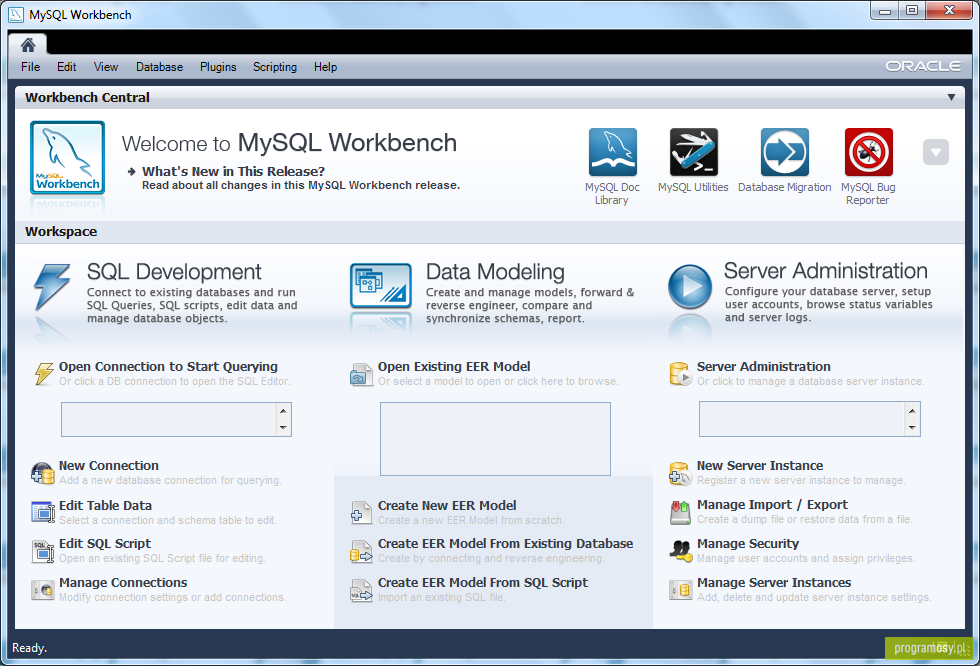Image resolution: width=980 pixels, height=666 pixels.
Task: Maximize the MySQL Workbench window
Action: pos(912,11)
